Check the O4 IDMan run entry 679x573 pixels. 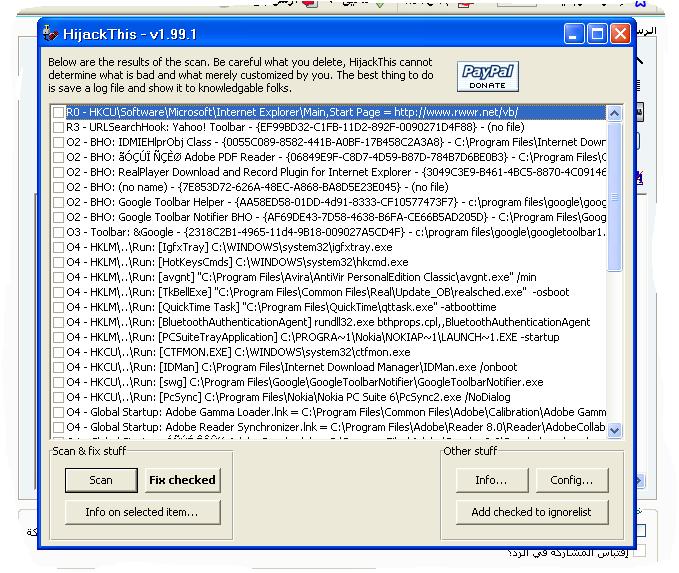click(59, 368)
